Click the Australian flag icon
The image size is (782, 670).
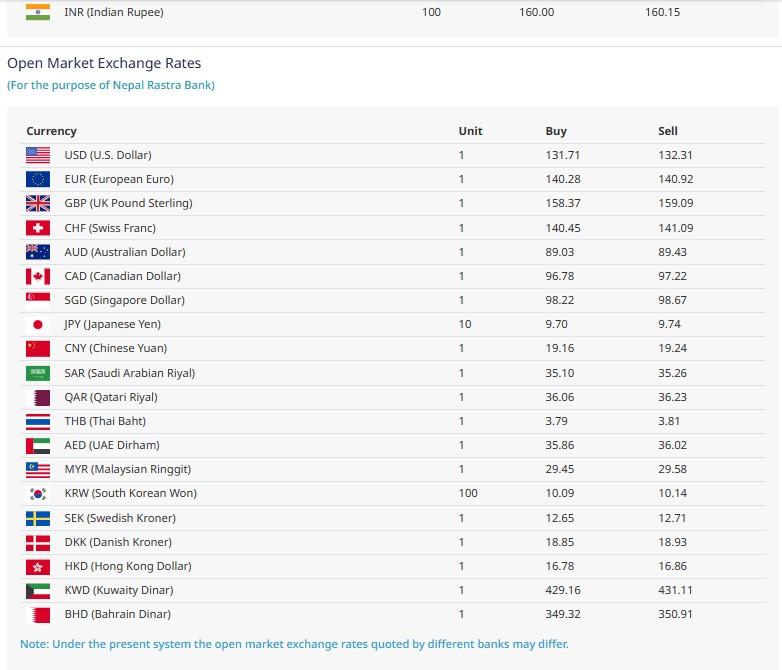click(x=38, y=252)
